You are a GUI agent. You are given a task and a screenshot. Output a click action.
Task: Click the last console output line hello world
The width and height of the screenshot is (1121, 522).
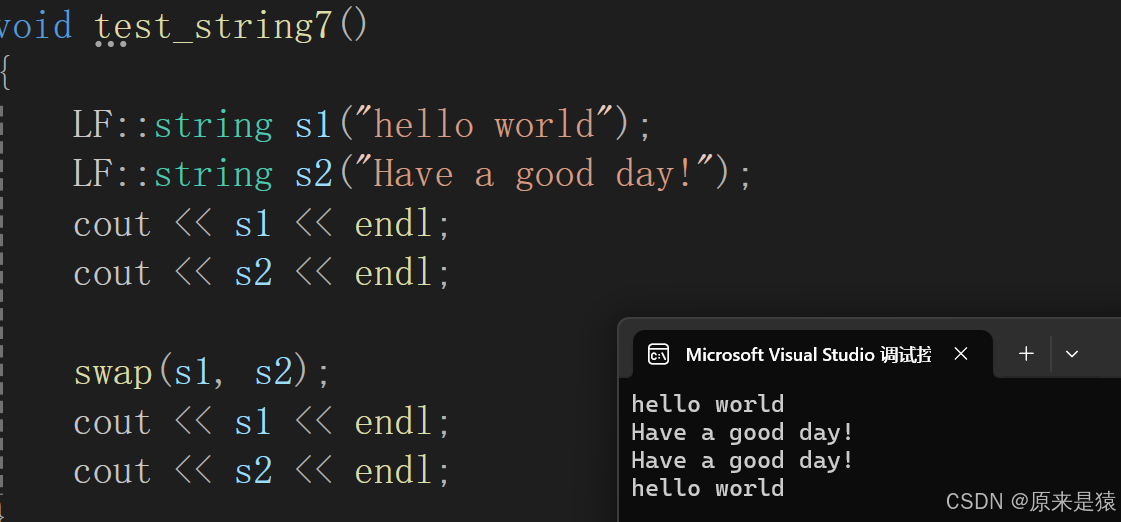(x=708, y=488)
